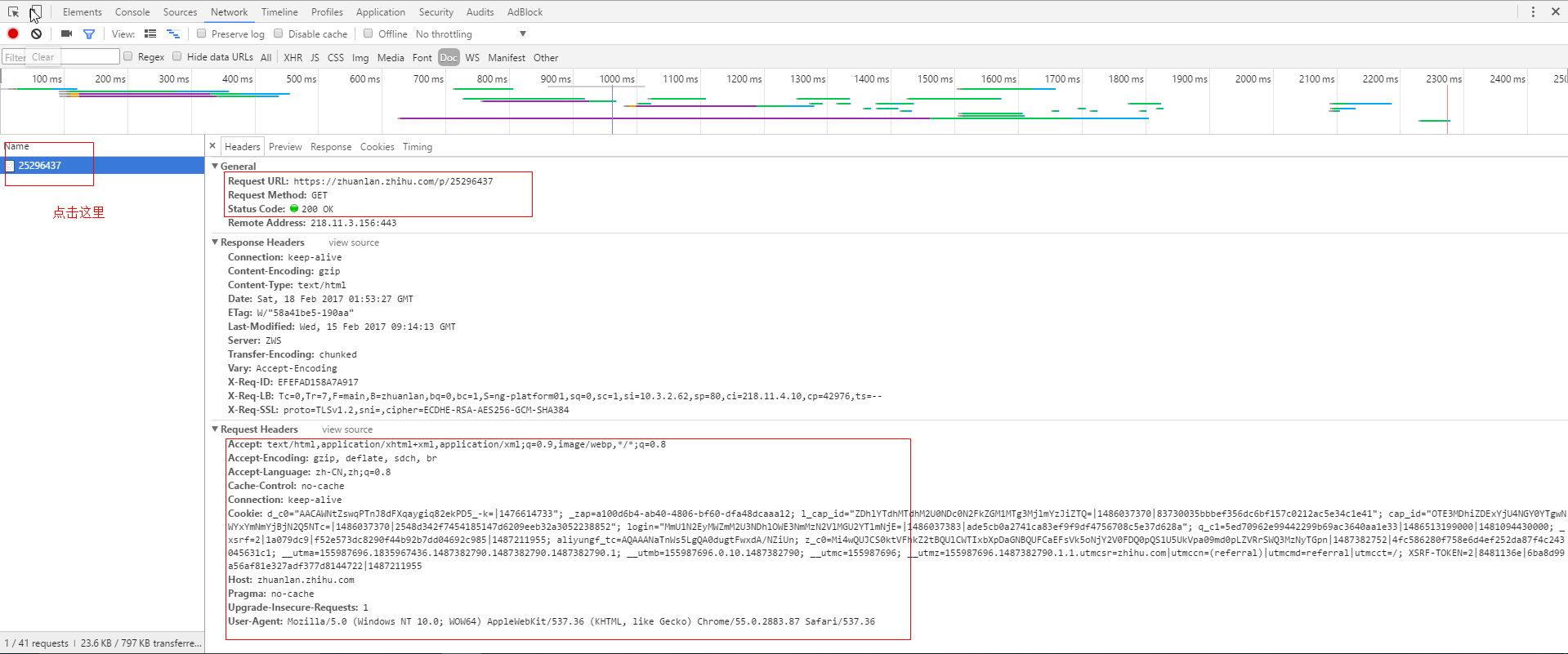Select the XHR filter type

point(293,57)
